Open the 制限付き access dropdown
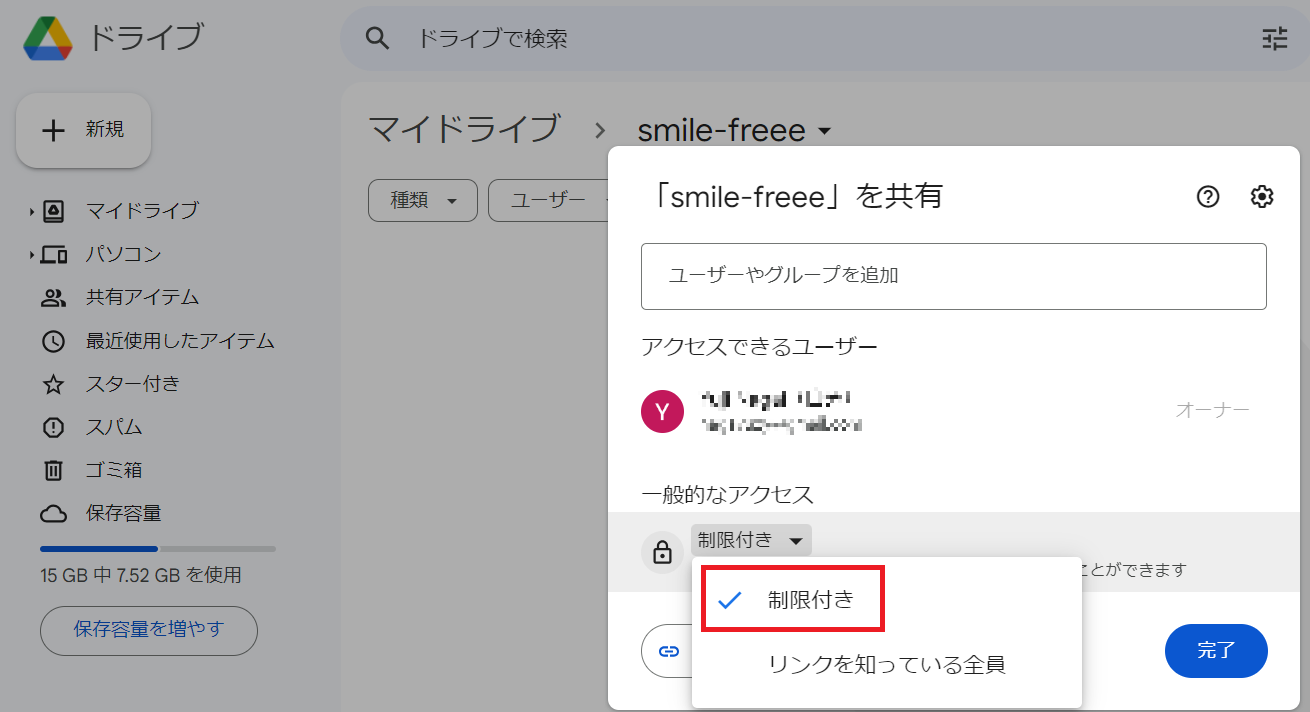The width and height of the screenshot is (1310, 712). (x=751, y=540)
